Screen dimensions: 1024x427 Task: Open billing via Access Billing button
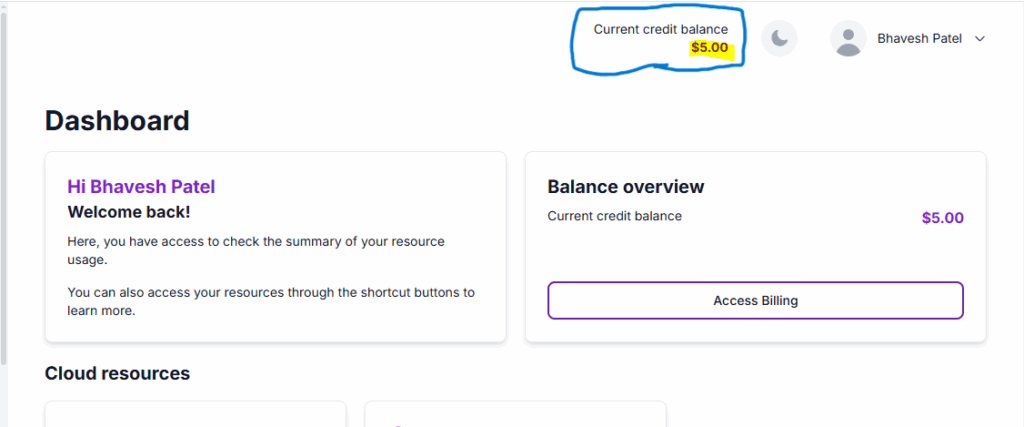coord(755,300)
